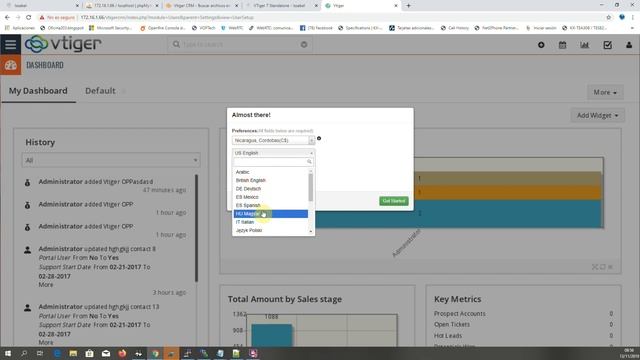Click More link under contact 8 update
Viewport: 640px width, 360px height.
(46, 285)
